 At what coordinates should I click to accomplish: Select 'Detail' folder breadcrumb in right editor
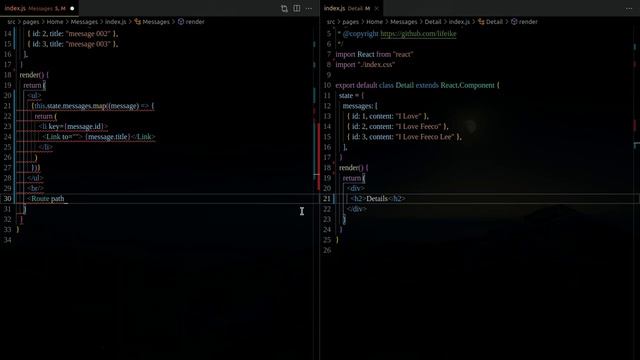point(433,22)
